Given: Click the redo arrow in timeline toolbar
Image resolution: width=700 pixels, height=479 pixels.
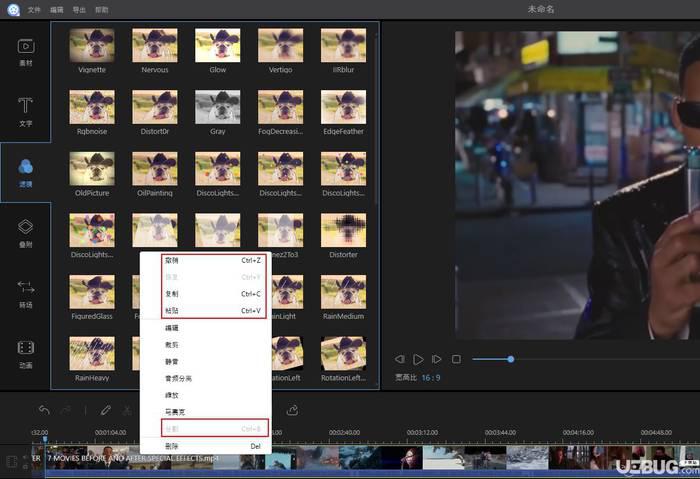Looking at the screenshot, I should click(66, 410).
